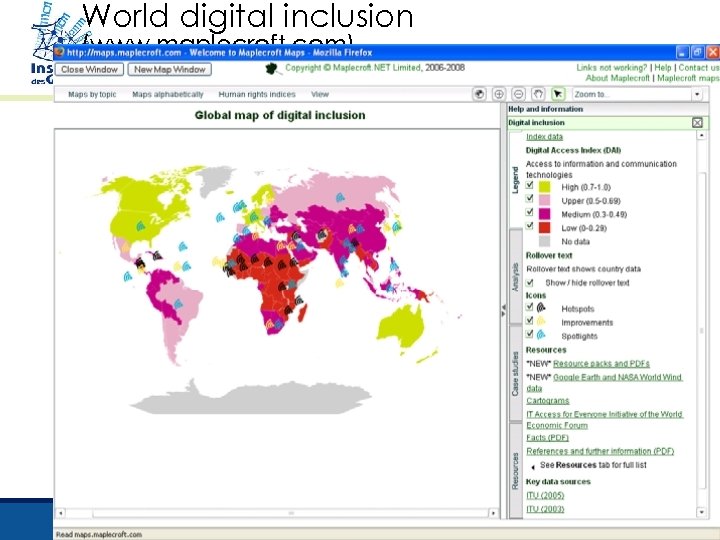Click the map horizontal scrollbar left arrow

61,513
